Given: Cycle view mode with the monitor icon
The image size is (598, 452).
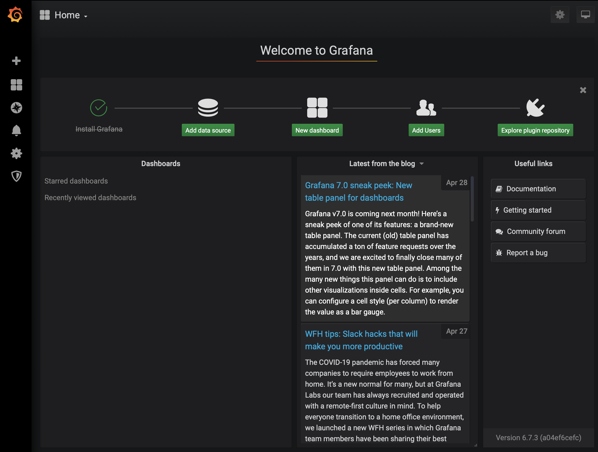Looking at the screenshot, I should click(585, 15).
